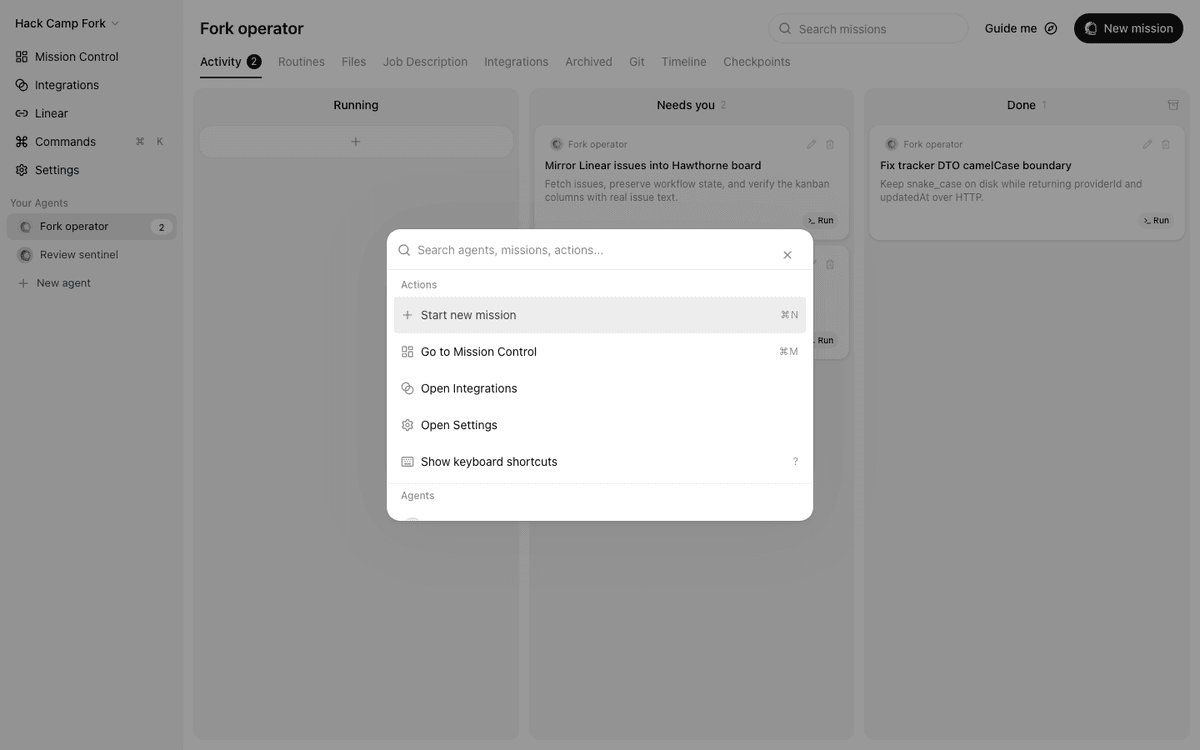Screen dimensions: 1200x750
Task: Open the Checkpoints tab
Action: [757, 62]
